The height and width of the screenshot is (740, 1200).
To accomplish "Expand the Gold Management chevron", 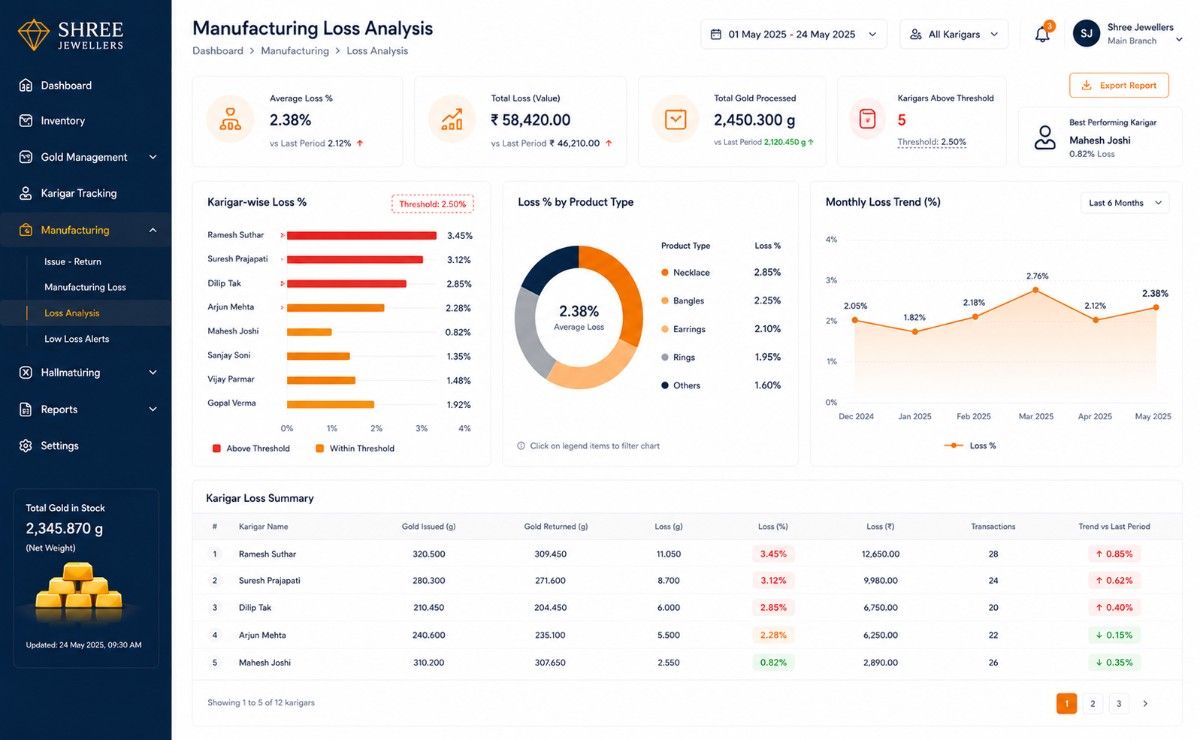I will [153, 157].
